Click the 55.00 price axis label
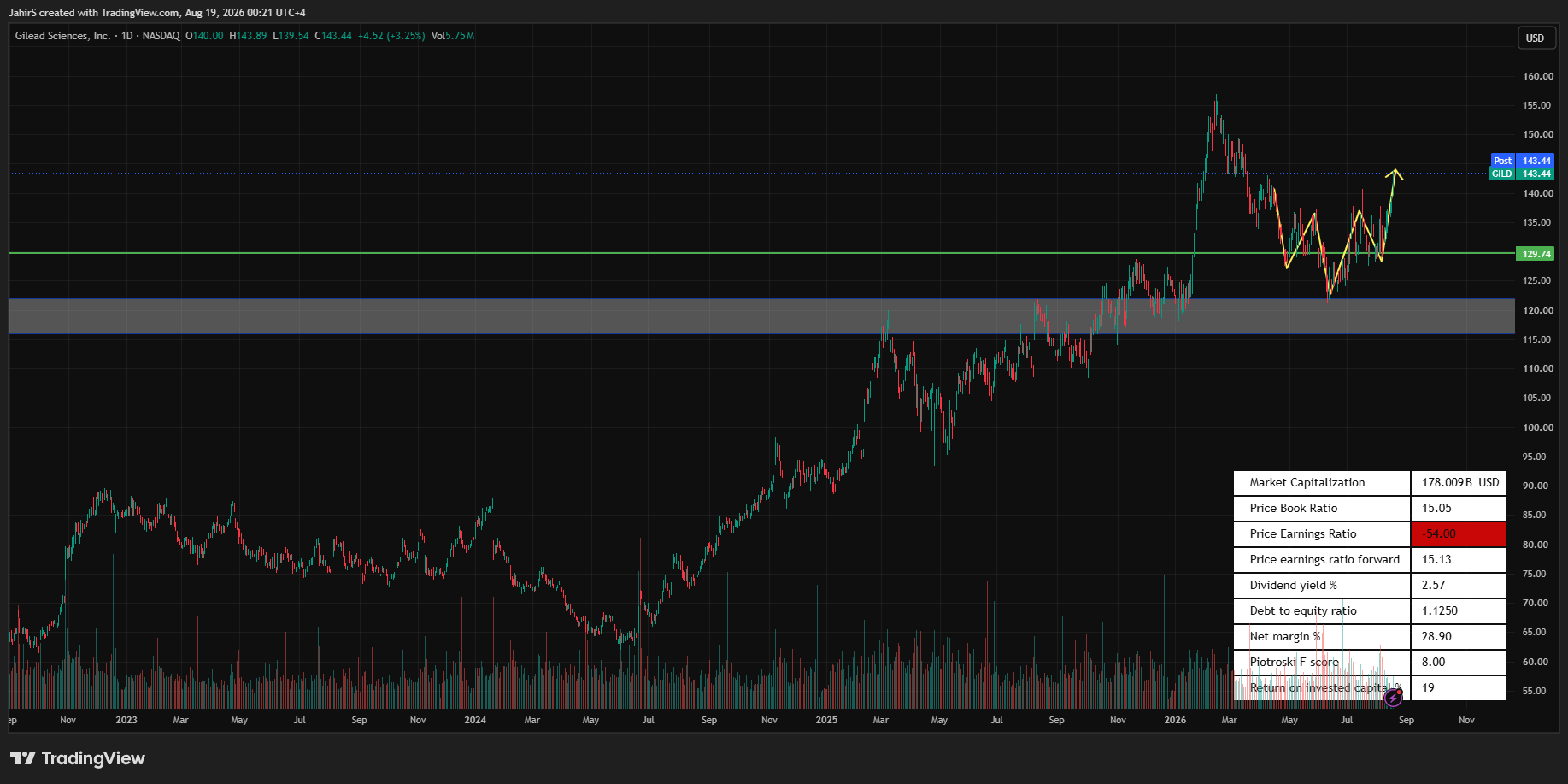The width and height of the screenshot is (1568, 784). 1534,691
